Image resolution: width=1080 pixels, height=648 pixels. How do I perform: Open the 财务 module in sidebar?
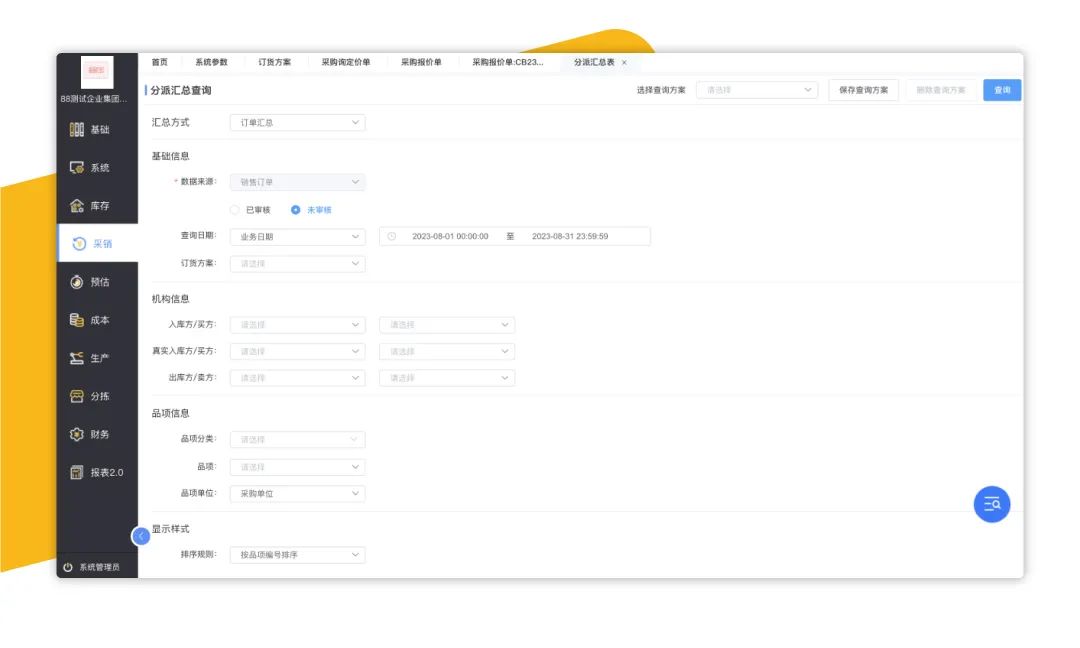97,435
